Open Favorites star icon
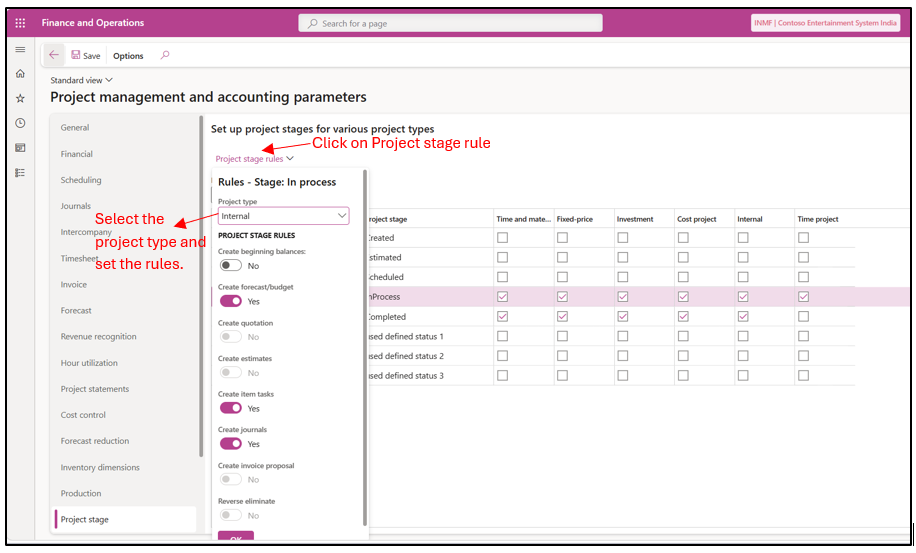Screen dimensions: 916x553 [x=20, y=98]
